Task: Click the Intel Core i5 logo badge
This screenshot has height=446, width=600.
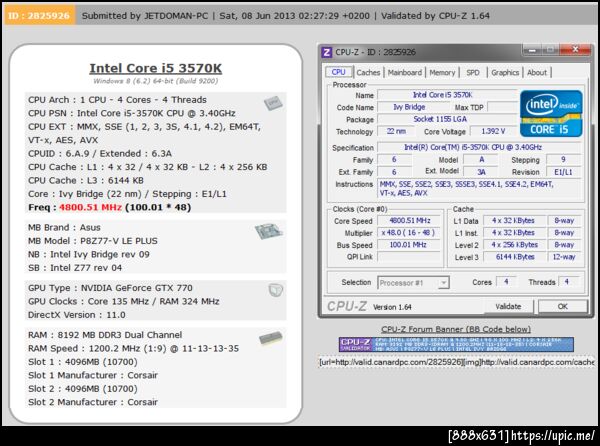Action: pos(551,114)
